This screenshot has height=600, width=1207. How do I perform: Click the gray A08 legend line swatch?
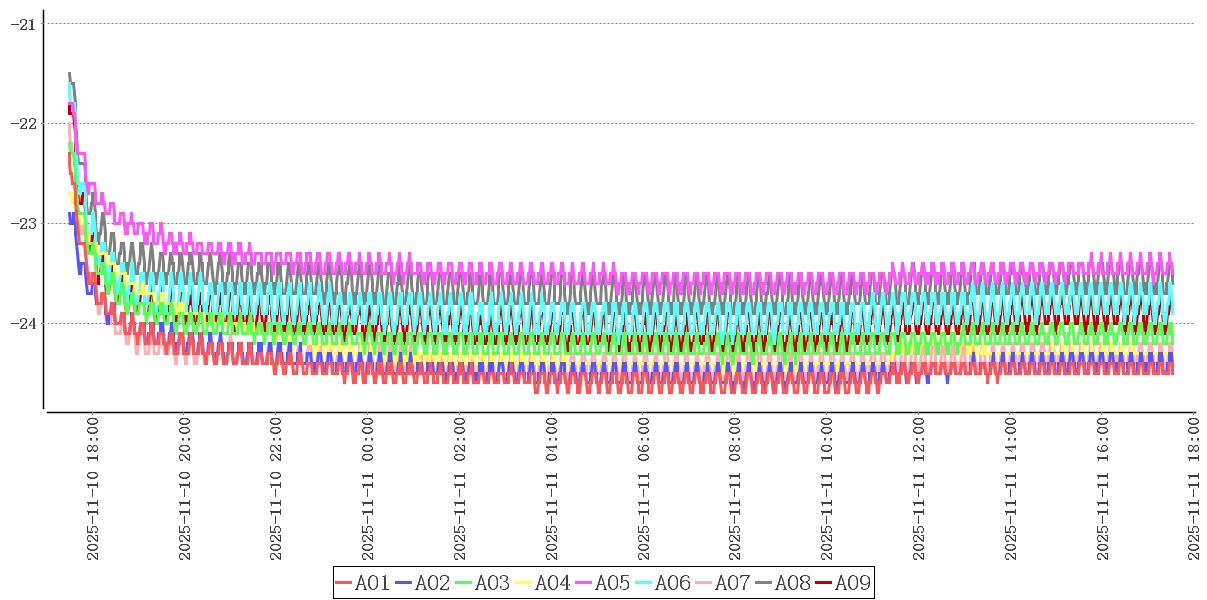point(763,583)
